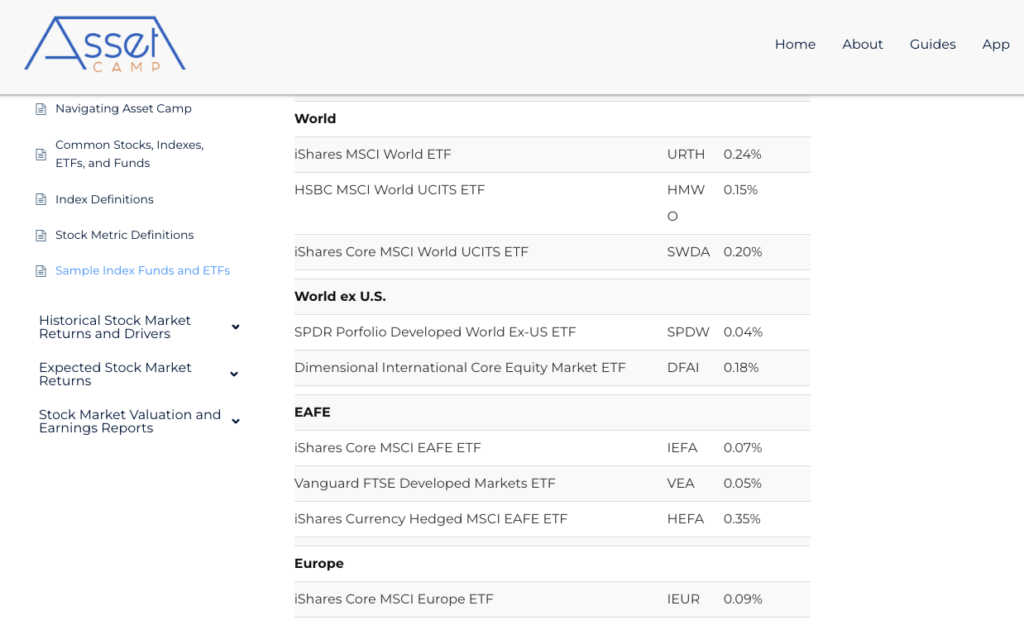Open the App menu item
Viewport: 1024px width, 625px height.
[x=995, y=44]
